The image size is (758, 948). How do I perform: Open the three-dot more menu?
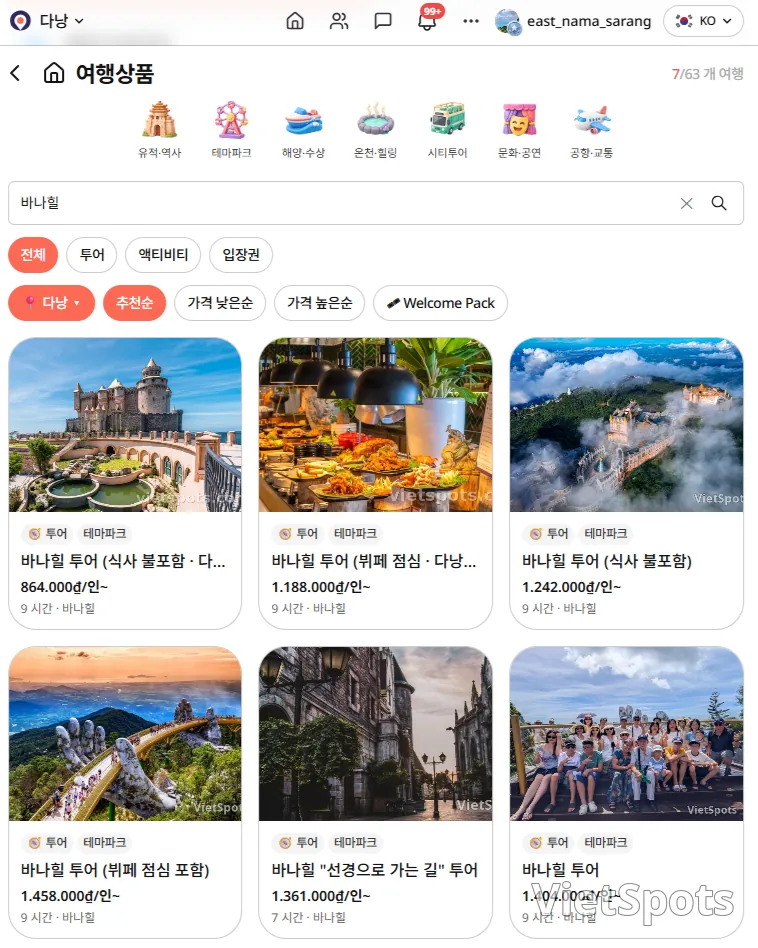471,21
